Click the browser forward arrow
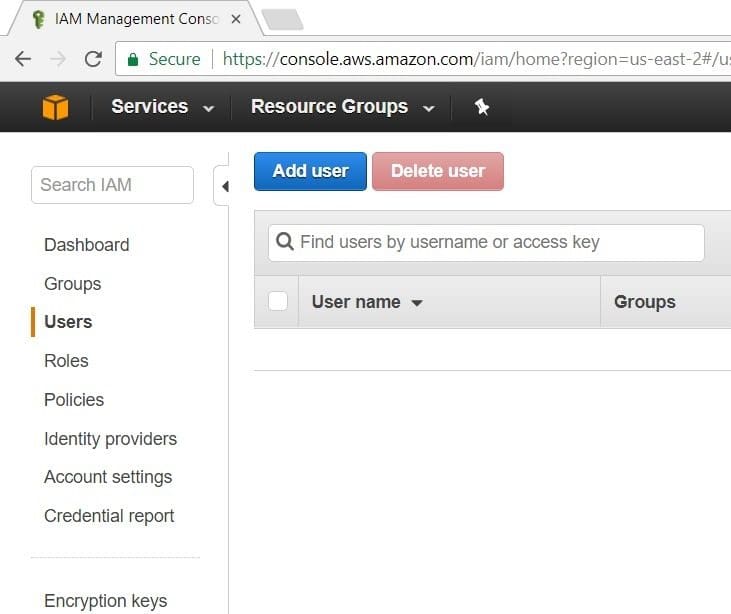Screen dimensions: 731x614 tap(58, 59)
